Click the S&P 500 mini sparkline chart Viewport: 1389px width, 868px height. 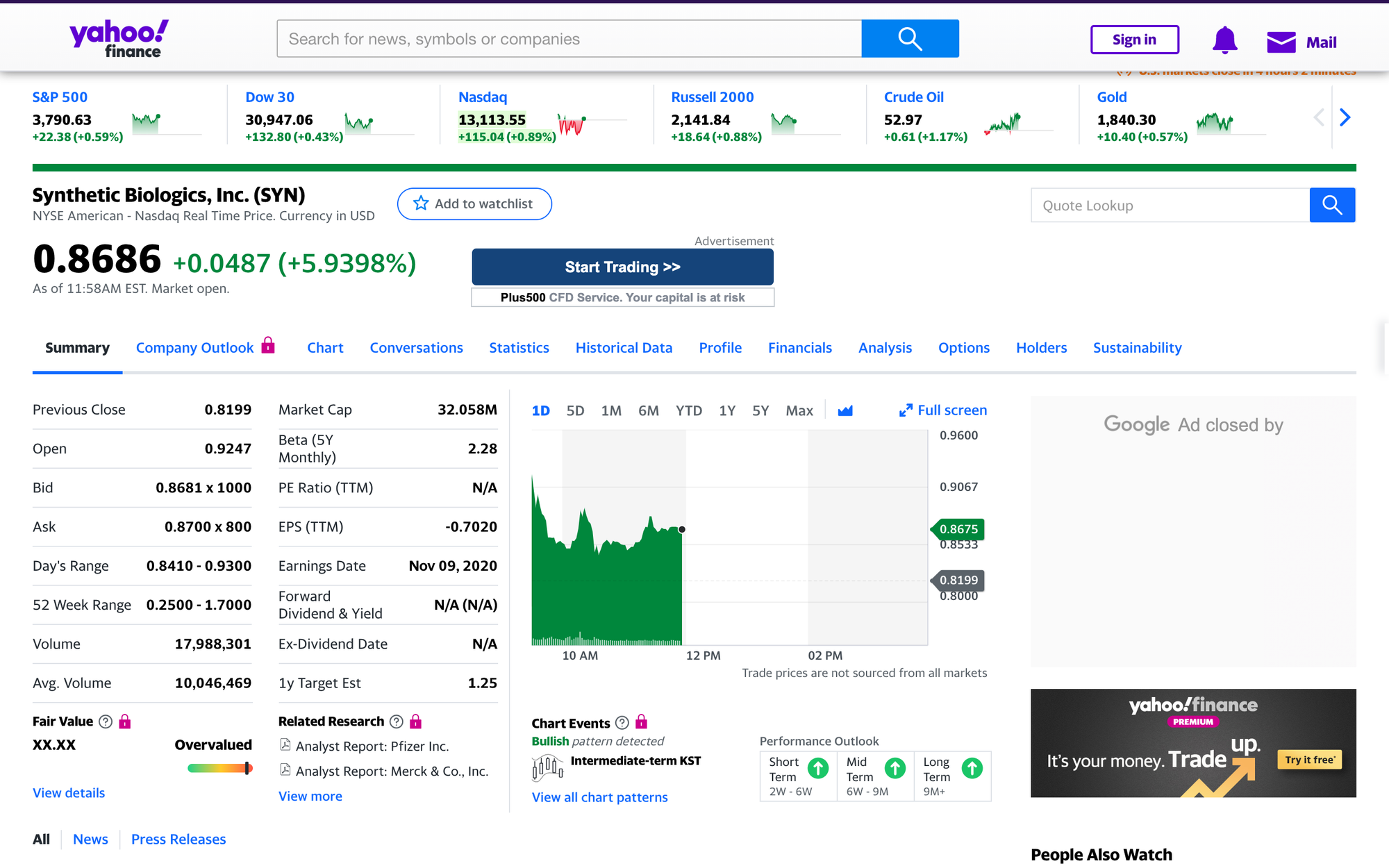(x=167, y=124)
